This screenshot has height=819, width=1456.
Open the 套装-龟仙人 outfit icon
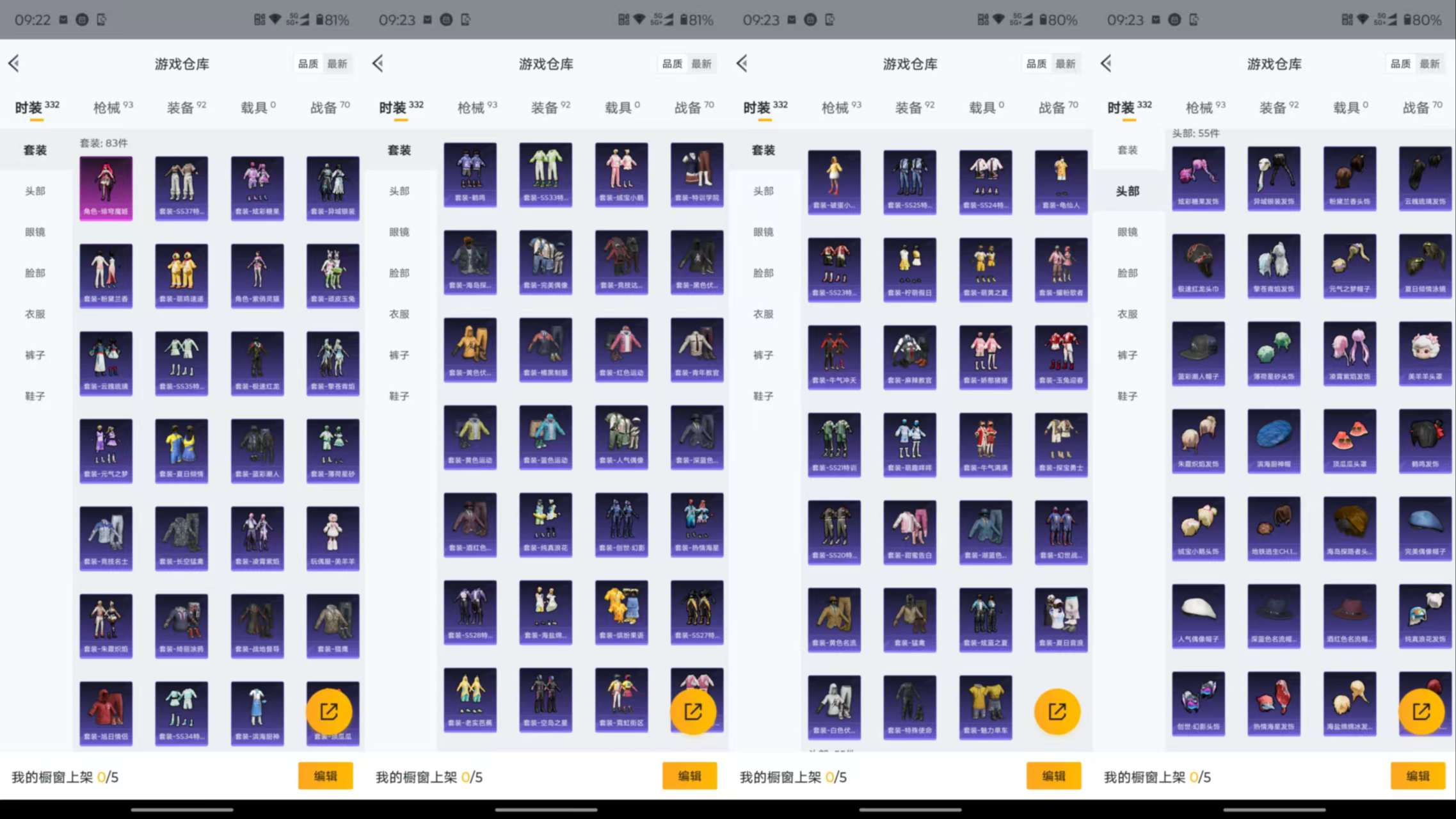coord(1060,182)
